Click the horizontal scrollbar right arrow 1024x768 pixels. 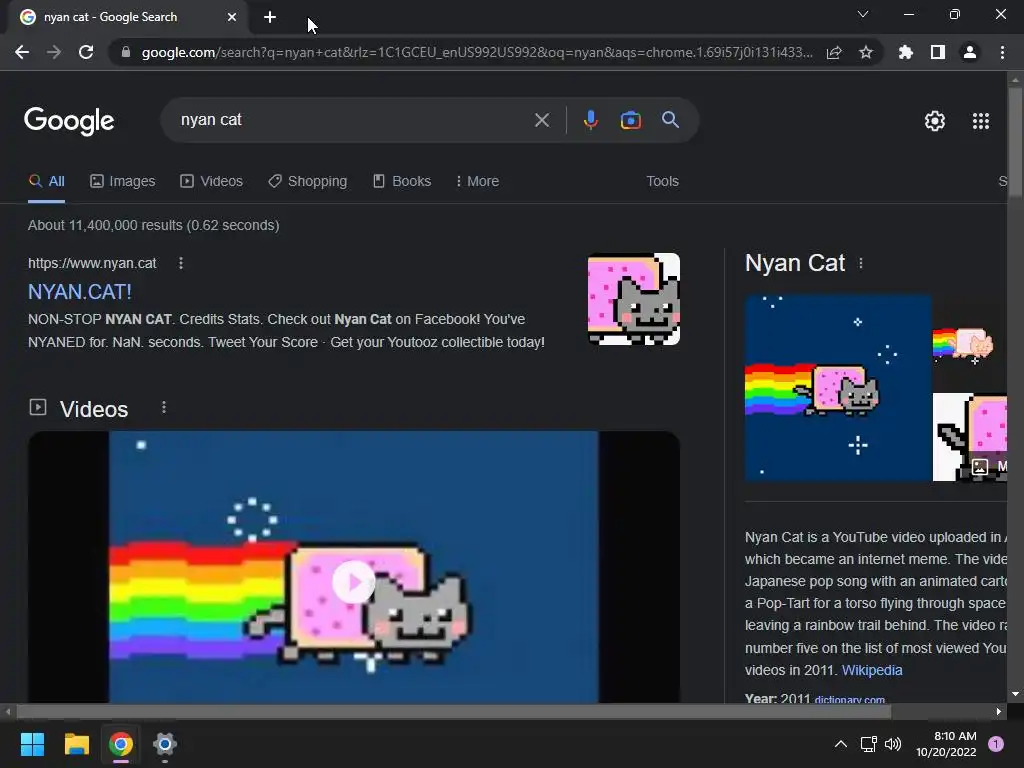999,712
